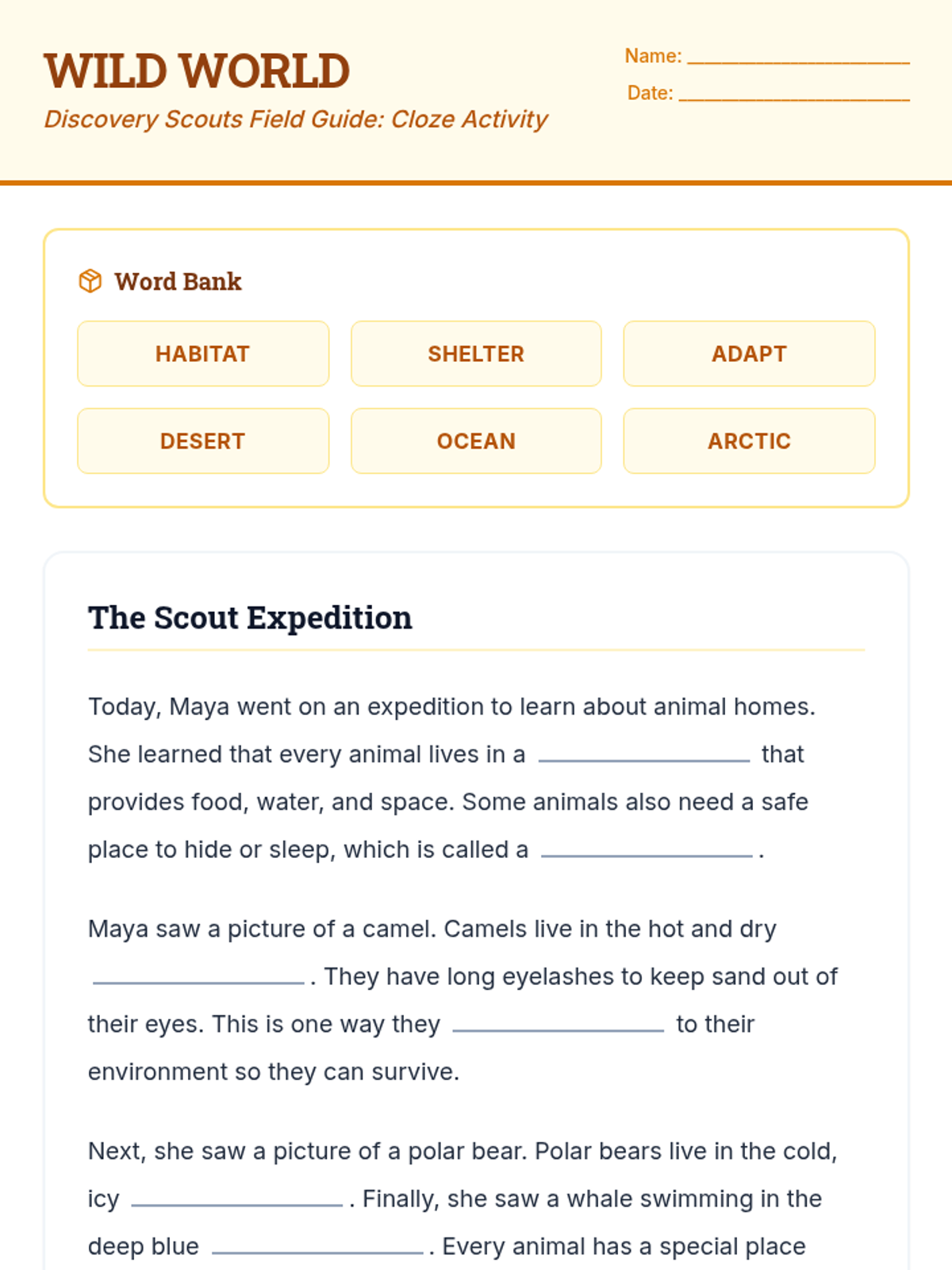Pick the ADAPT word chip
Image resolution: width=952 pixels, height=1270 pixels.
(749, 354)
